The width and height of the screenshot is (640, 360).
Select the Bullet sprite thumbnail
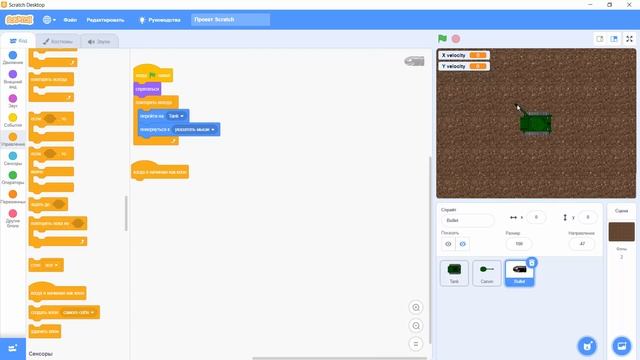point(519,273)
